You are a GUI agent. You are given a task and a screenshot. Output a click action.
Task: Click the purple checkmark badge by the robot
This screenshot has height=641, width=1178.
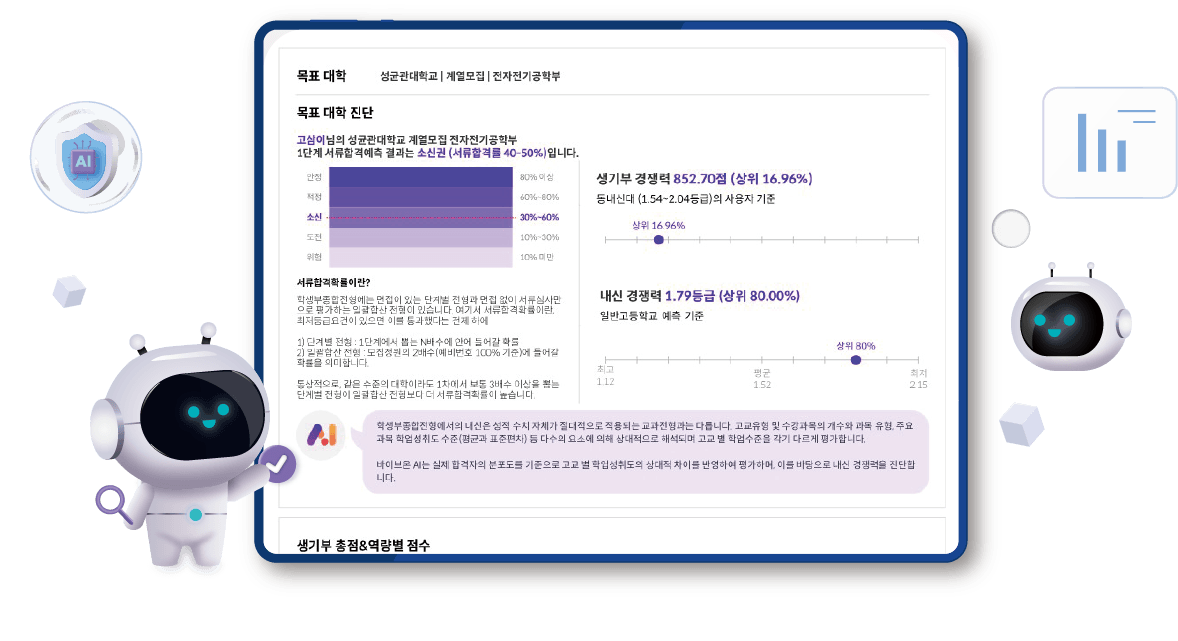pos(276,464)
